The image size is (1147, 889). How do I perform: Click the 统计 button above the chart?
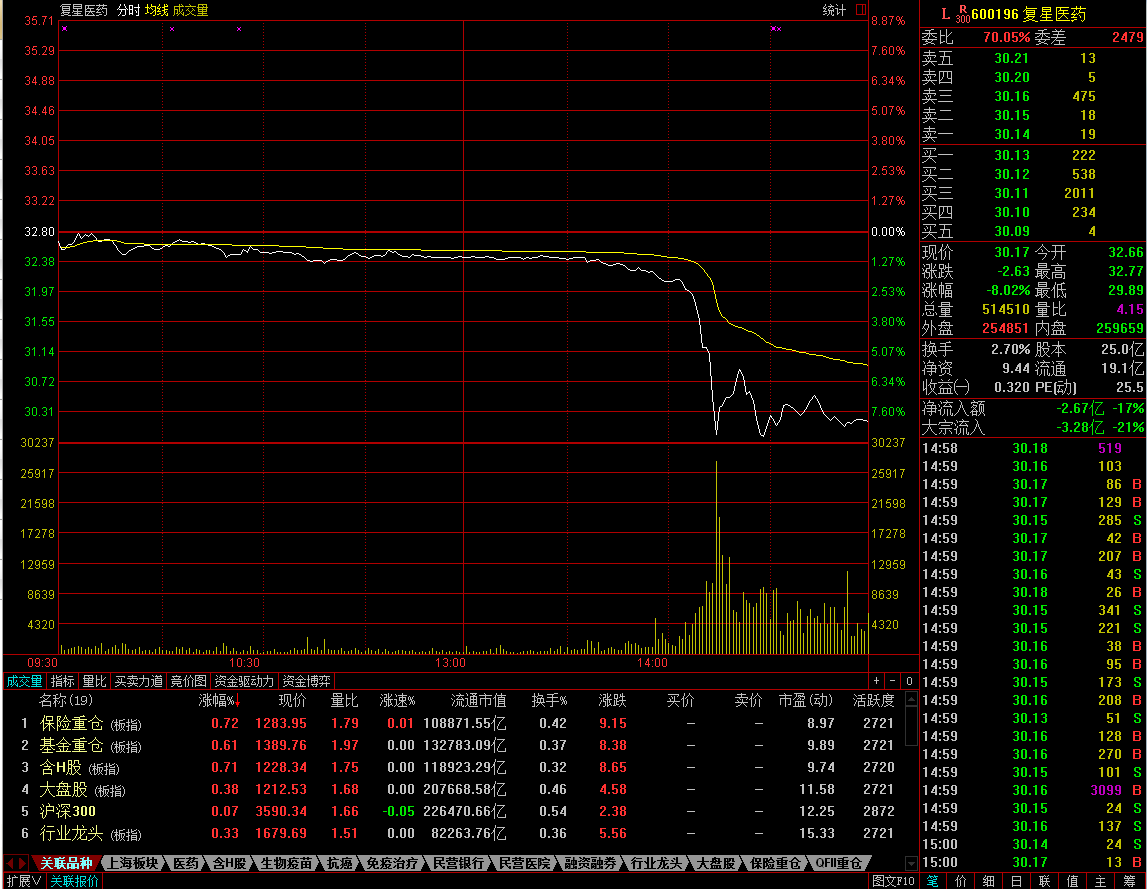[834, 10]
